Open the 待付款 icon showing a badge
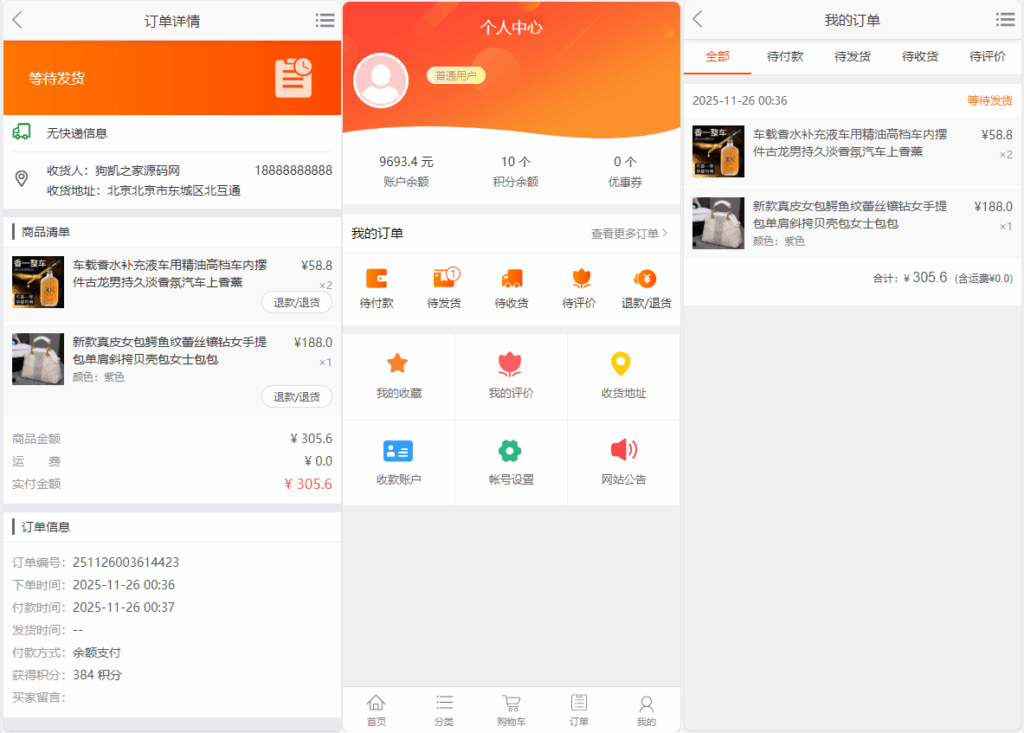Screen dimensions: 1024x733 (377, 284)
